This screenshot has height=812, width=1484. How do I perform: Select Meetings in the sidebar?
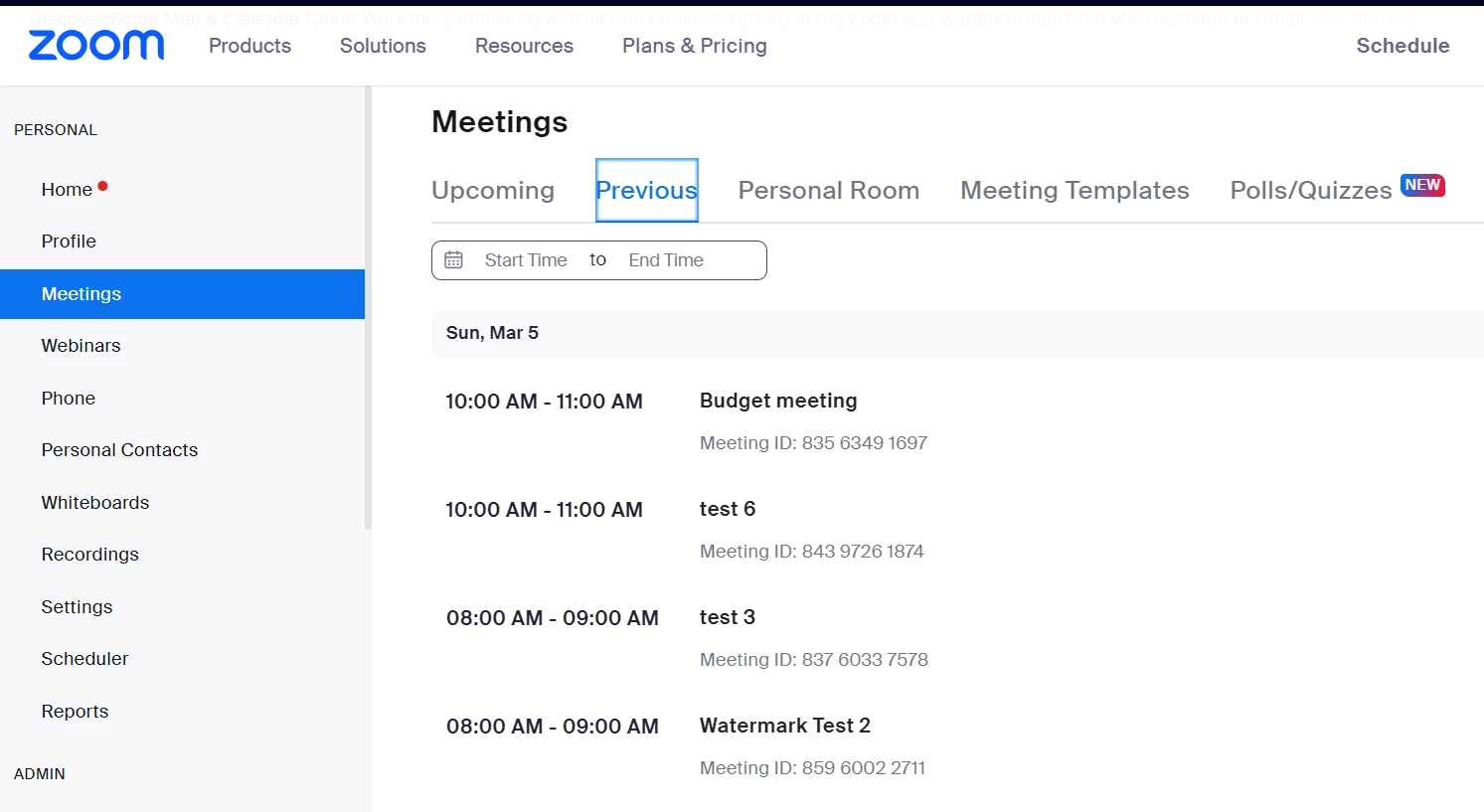click(x=182, y=294)
